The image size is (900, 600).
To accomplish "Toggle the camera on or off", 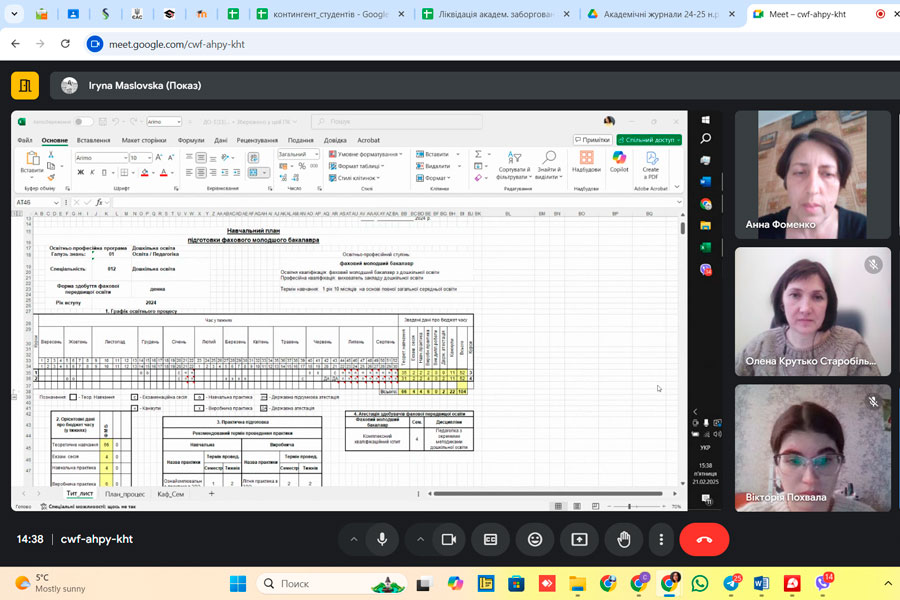I will (448, 539).
